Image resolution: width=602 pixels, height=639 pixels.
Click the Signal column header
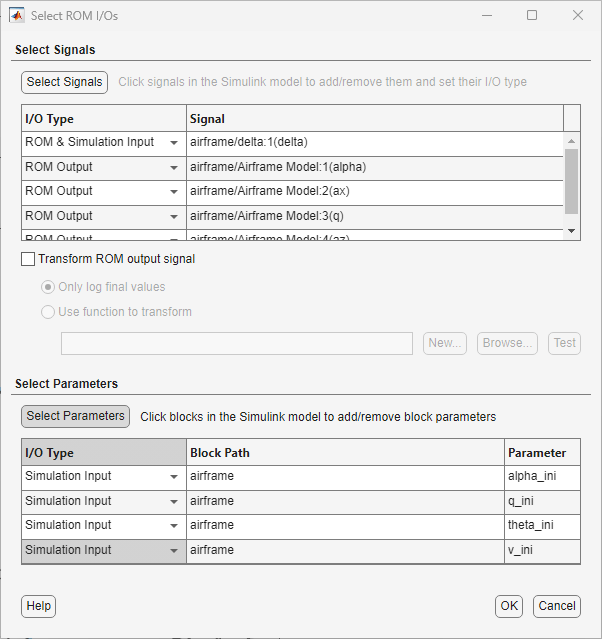pyautogui.click(x=375, y=118)
